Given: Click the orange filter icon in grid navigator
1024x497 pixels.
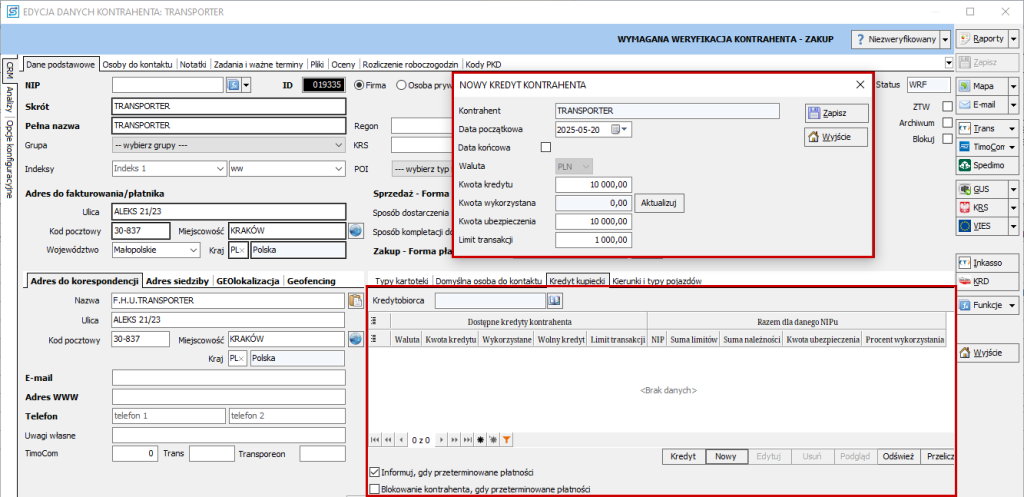Looking at the screenshot, I should pos(507,439).
